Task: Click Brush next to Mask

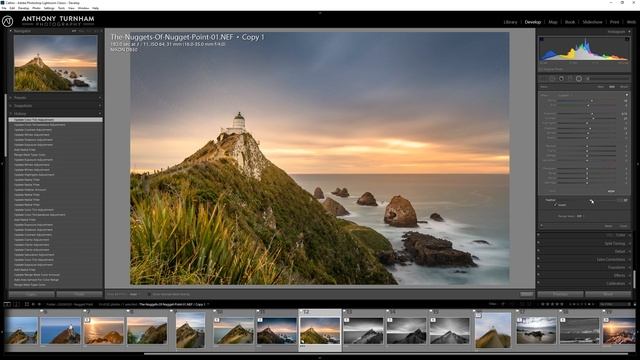Action: coord(624,87)
